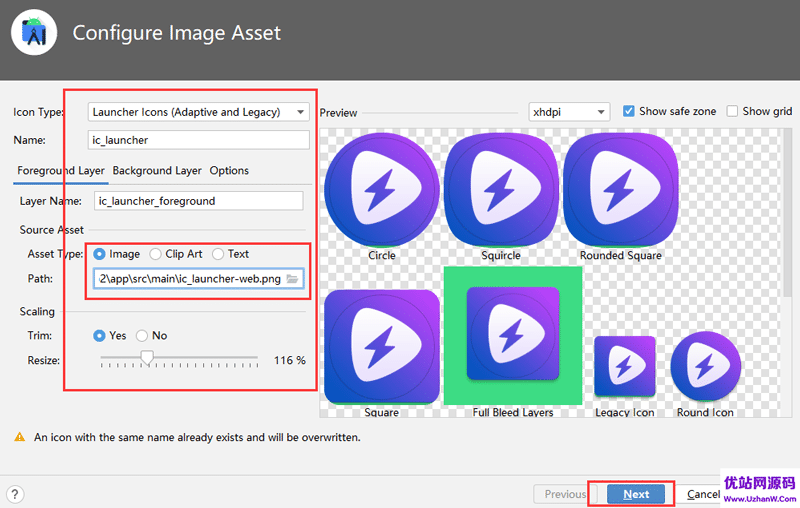This screenshot has width=800, height=508.
Task: Open the Options tab
Action: pyautogui.click(x=229, y=171)
